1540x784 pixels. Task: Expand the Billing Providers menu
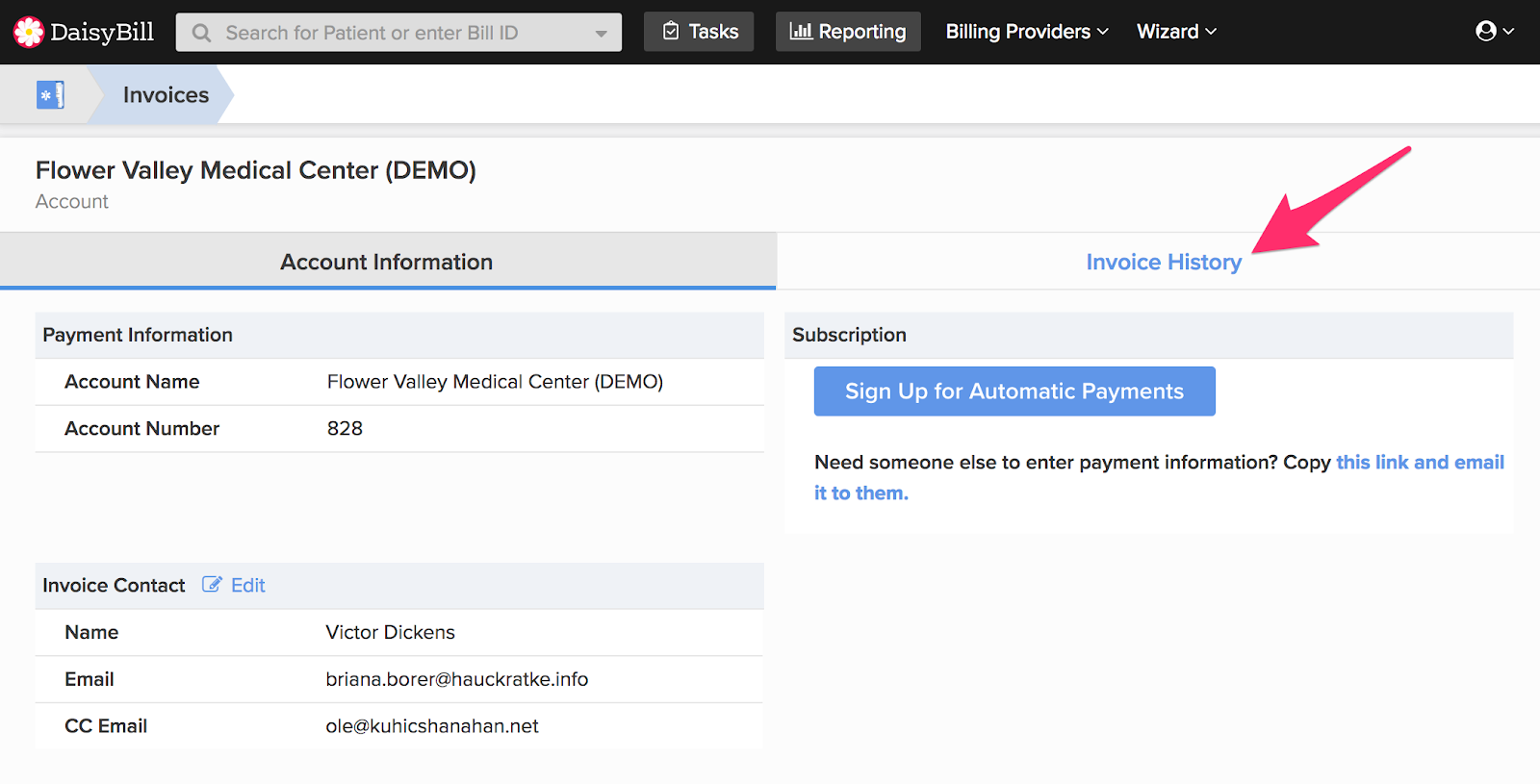1027,32
